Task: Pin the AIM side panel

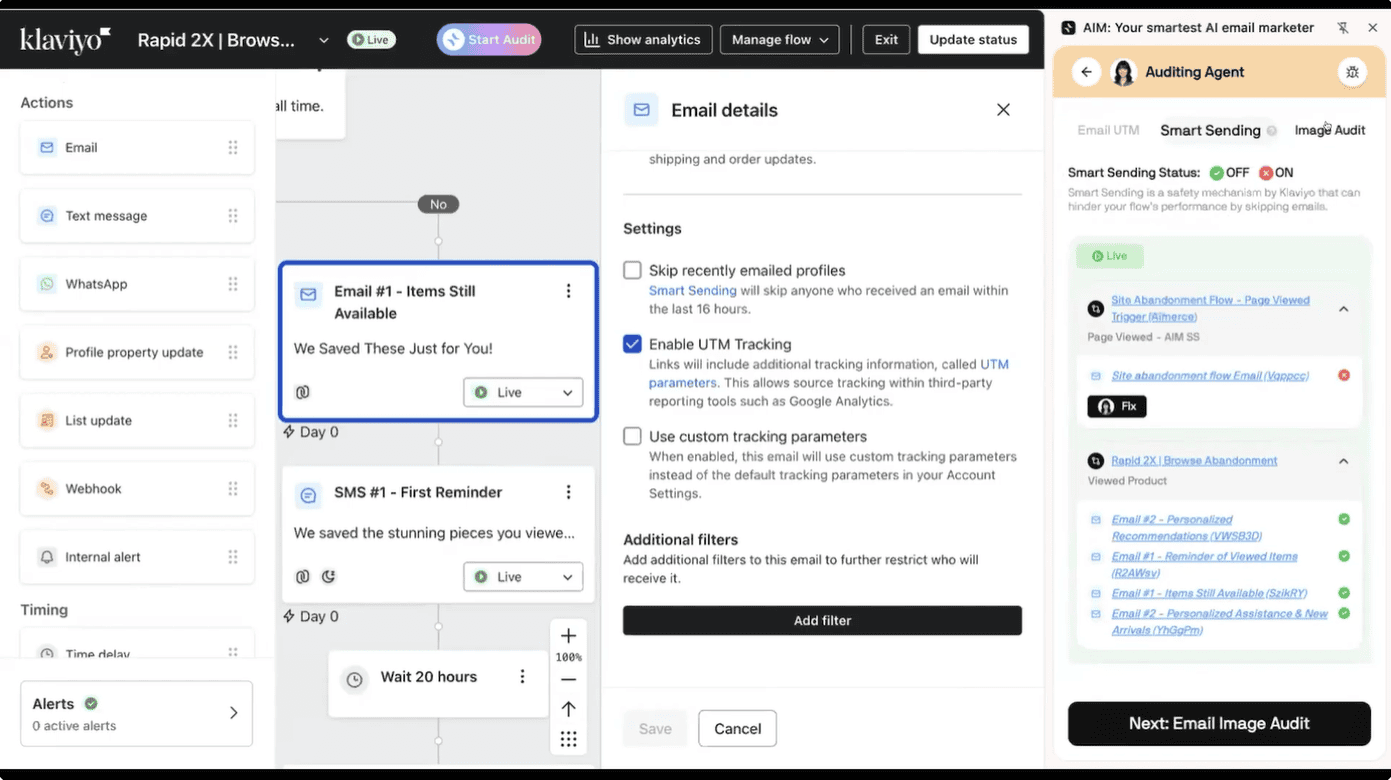Action: coord(1342,28)
